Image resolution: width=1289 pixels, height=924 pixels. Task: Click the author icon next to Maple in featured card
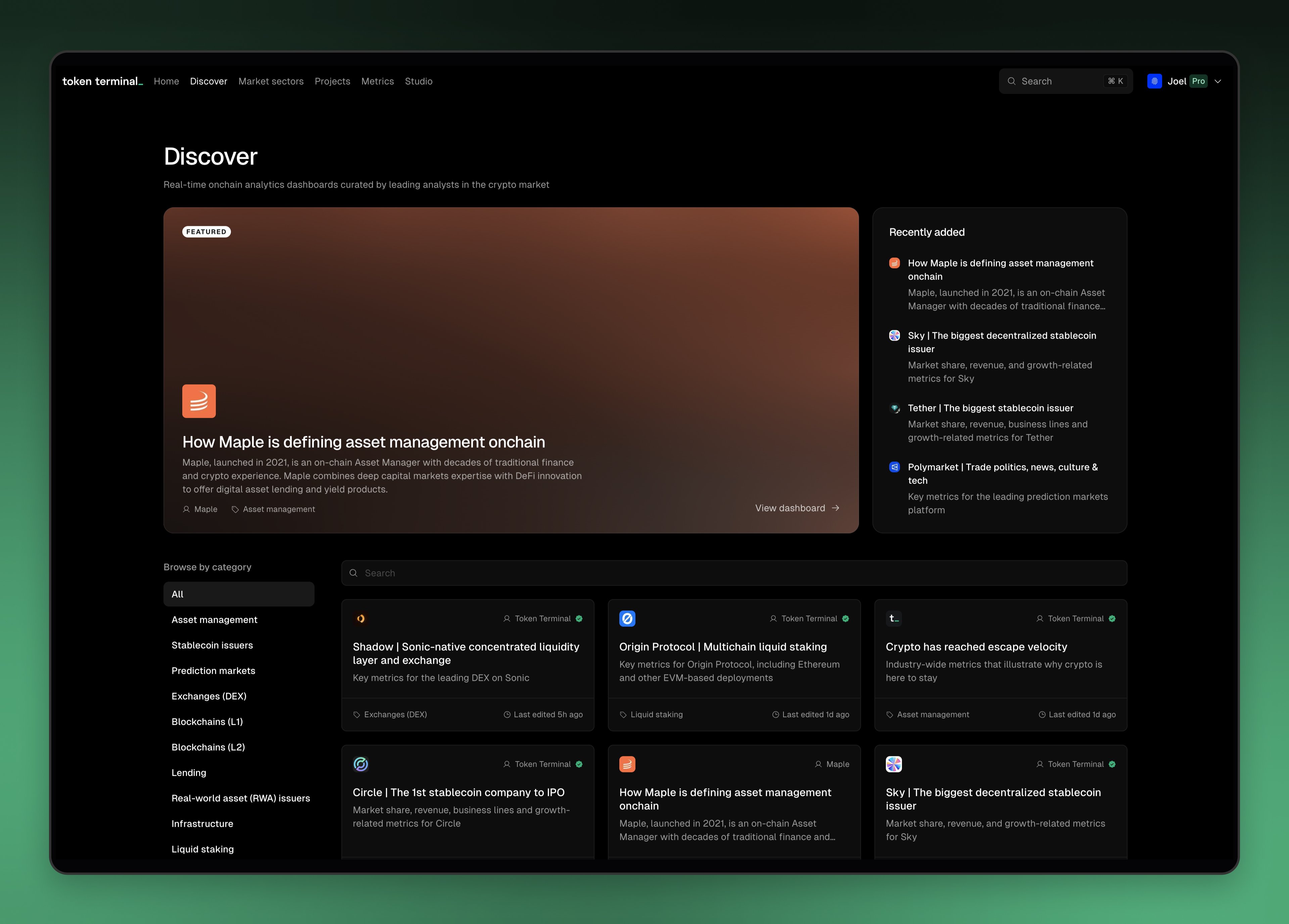pyautogui.click(x=186, y=509)
